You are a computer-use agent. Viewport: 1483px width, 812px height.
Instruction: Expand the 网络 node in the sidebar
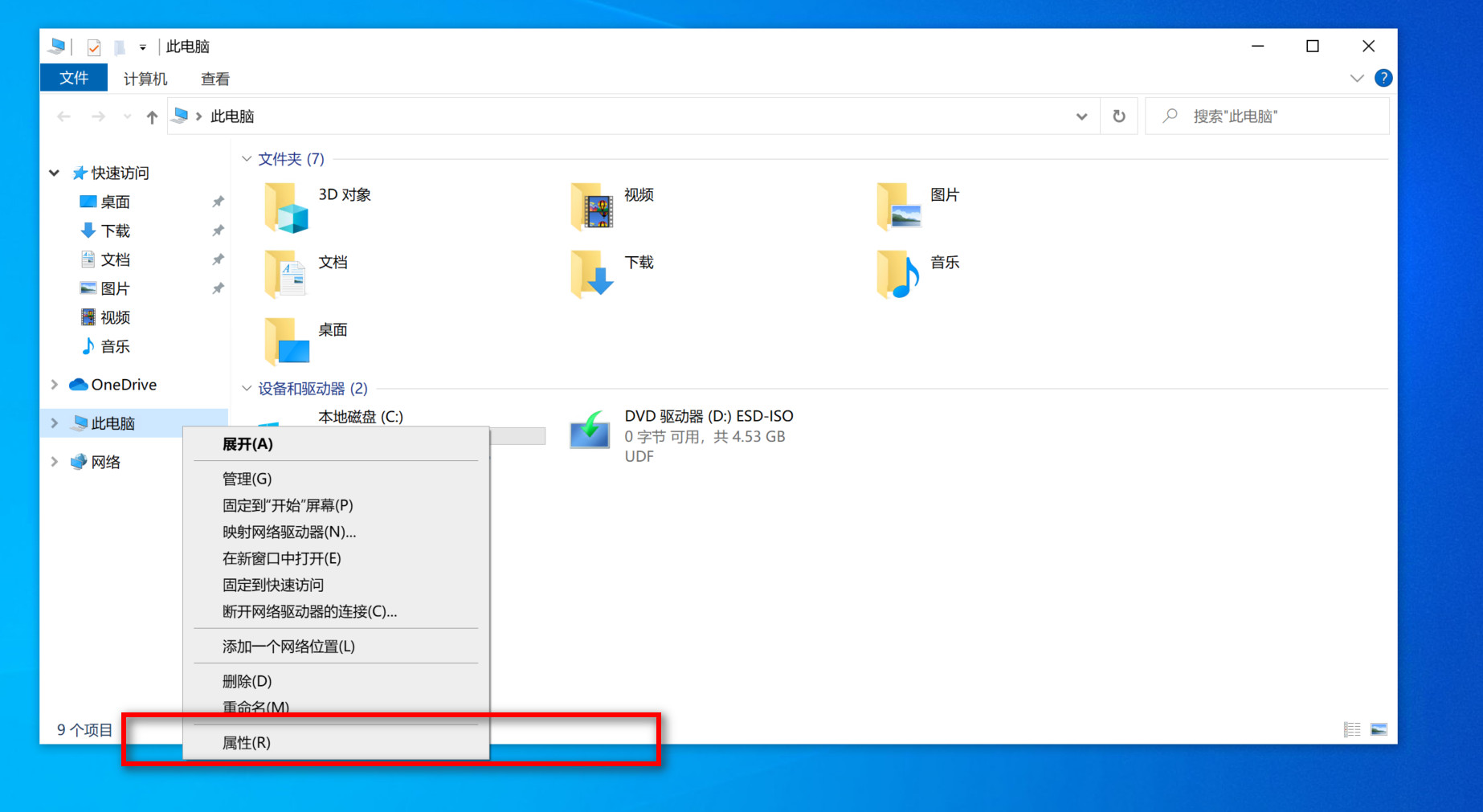point(54,462)
